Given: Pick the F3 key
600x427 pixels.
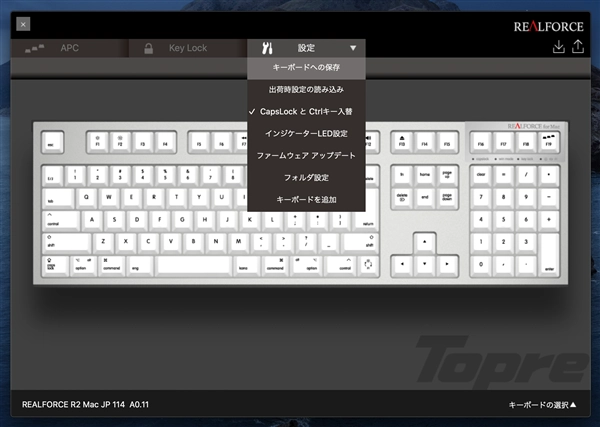Looking at the screenshot, I should point(143,142).
